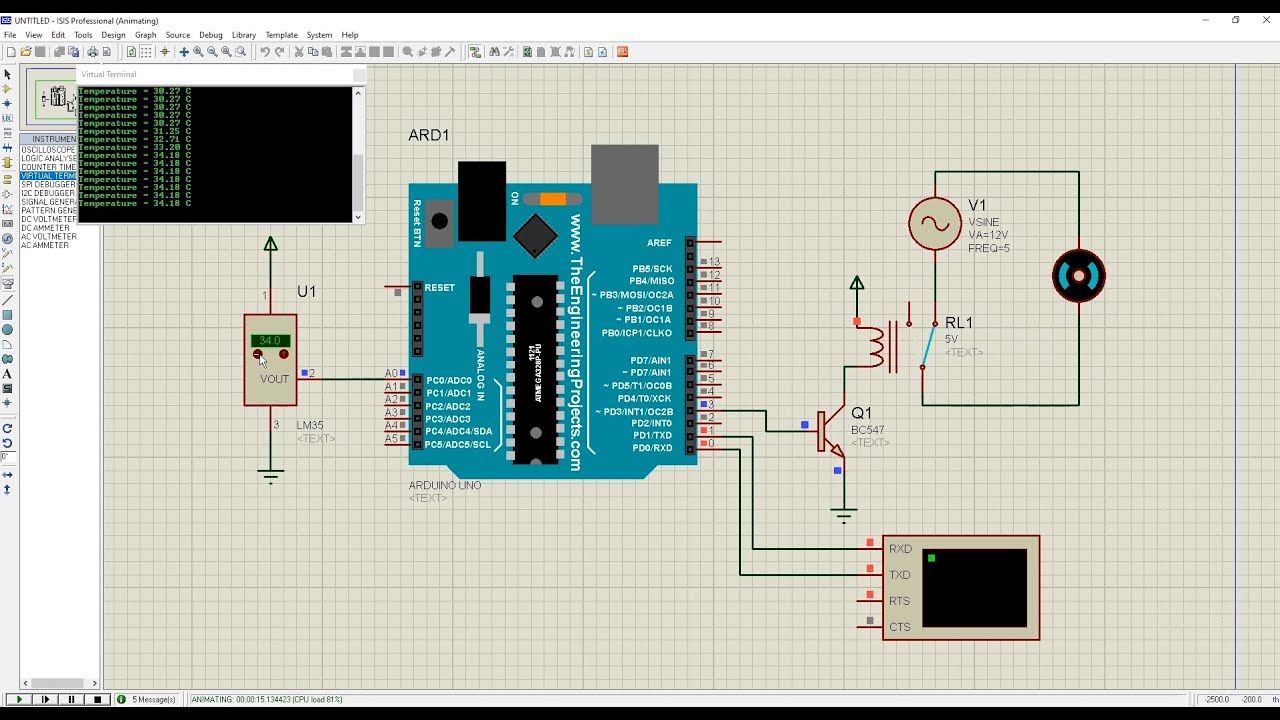Image resolution: width=1280 pixels, height=720 pixels.
Task: Click the Redraw Display icon
Action: [x=131, y=52]
